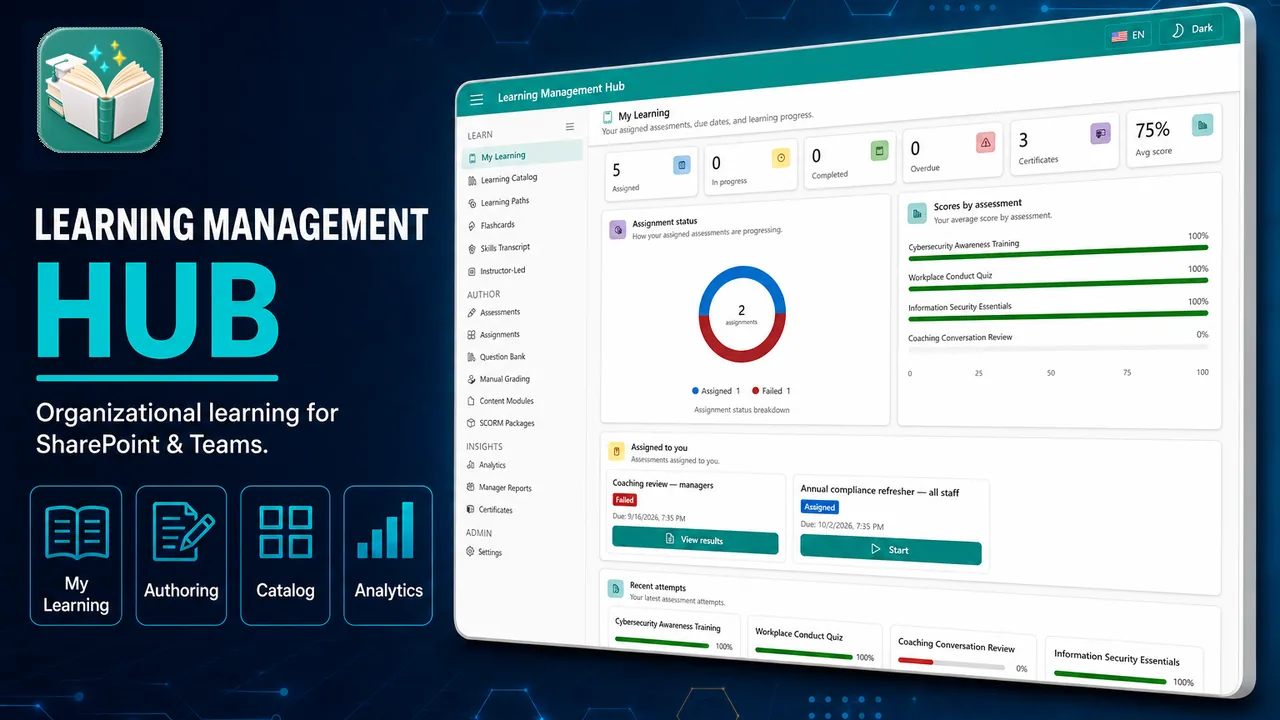Click the Scores by assessment panel icon

tap(917, 213)
